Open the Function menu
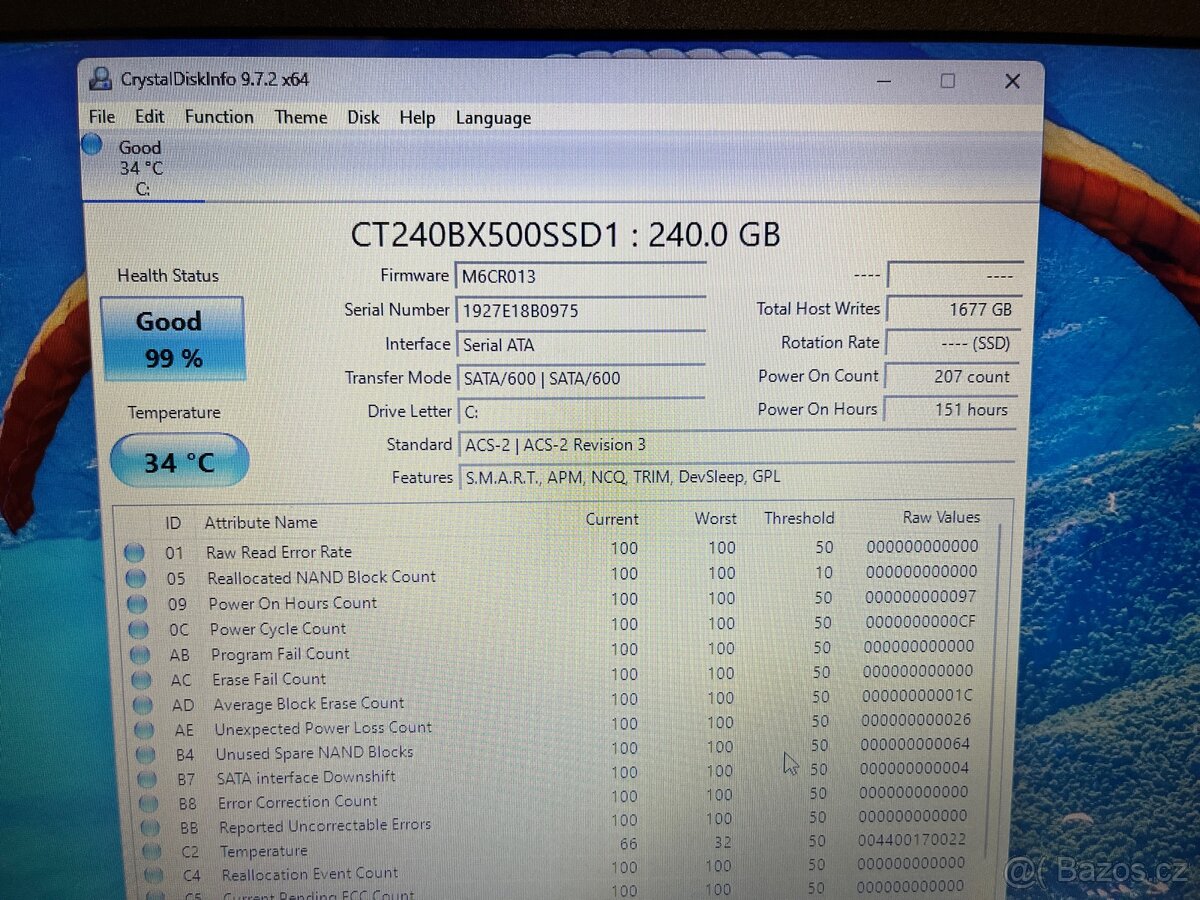Screen dimensions: 1200x900 (219, 117)
